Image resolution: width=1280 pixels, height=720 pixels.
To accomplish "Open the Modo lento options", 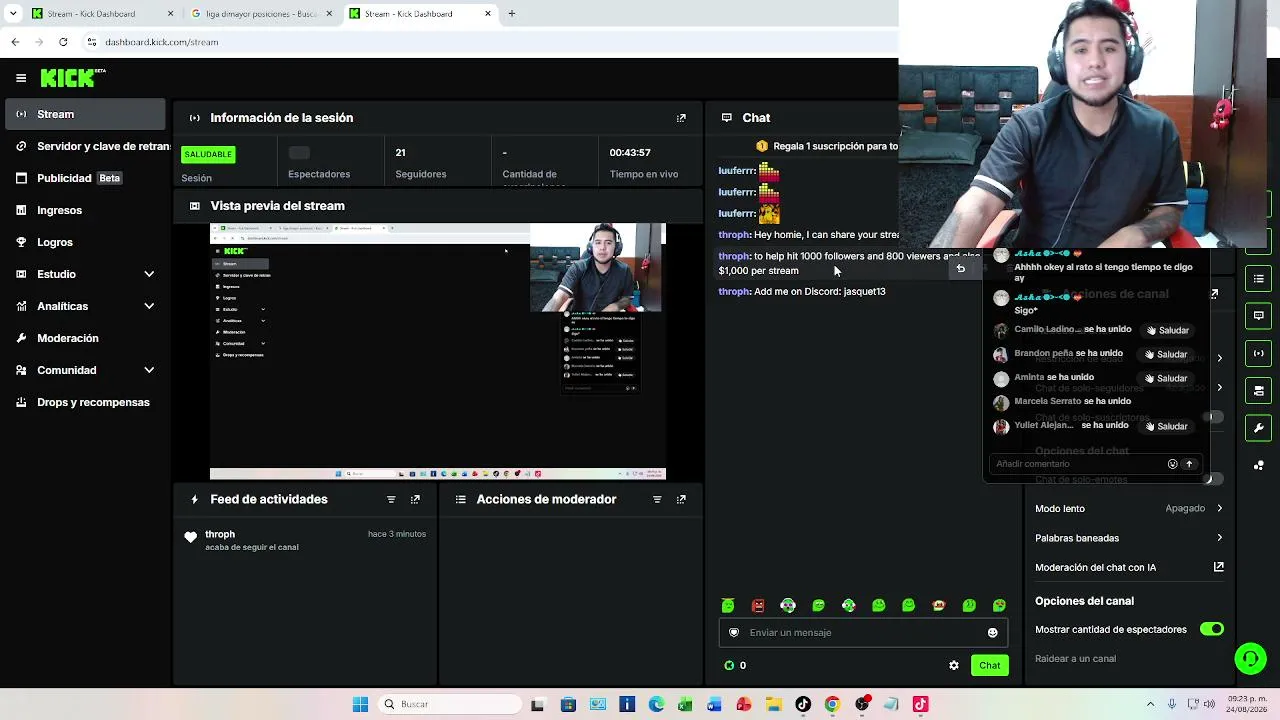I will pyautogui.click(x=1129, y=508).
